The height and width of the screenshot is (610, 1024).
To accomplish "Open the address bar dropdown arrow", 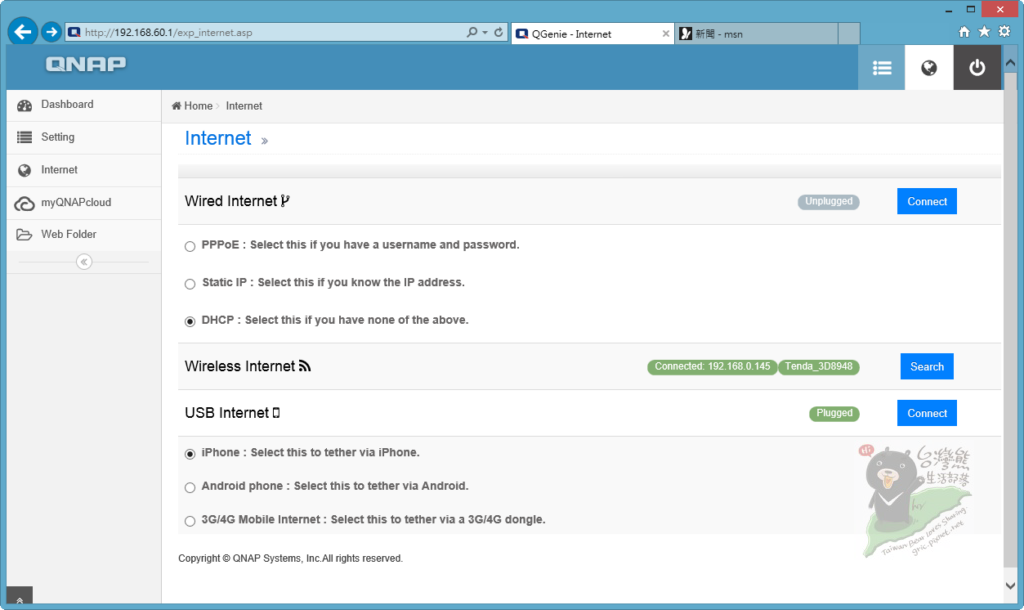I will point(485,32).
